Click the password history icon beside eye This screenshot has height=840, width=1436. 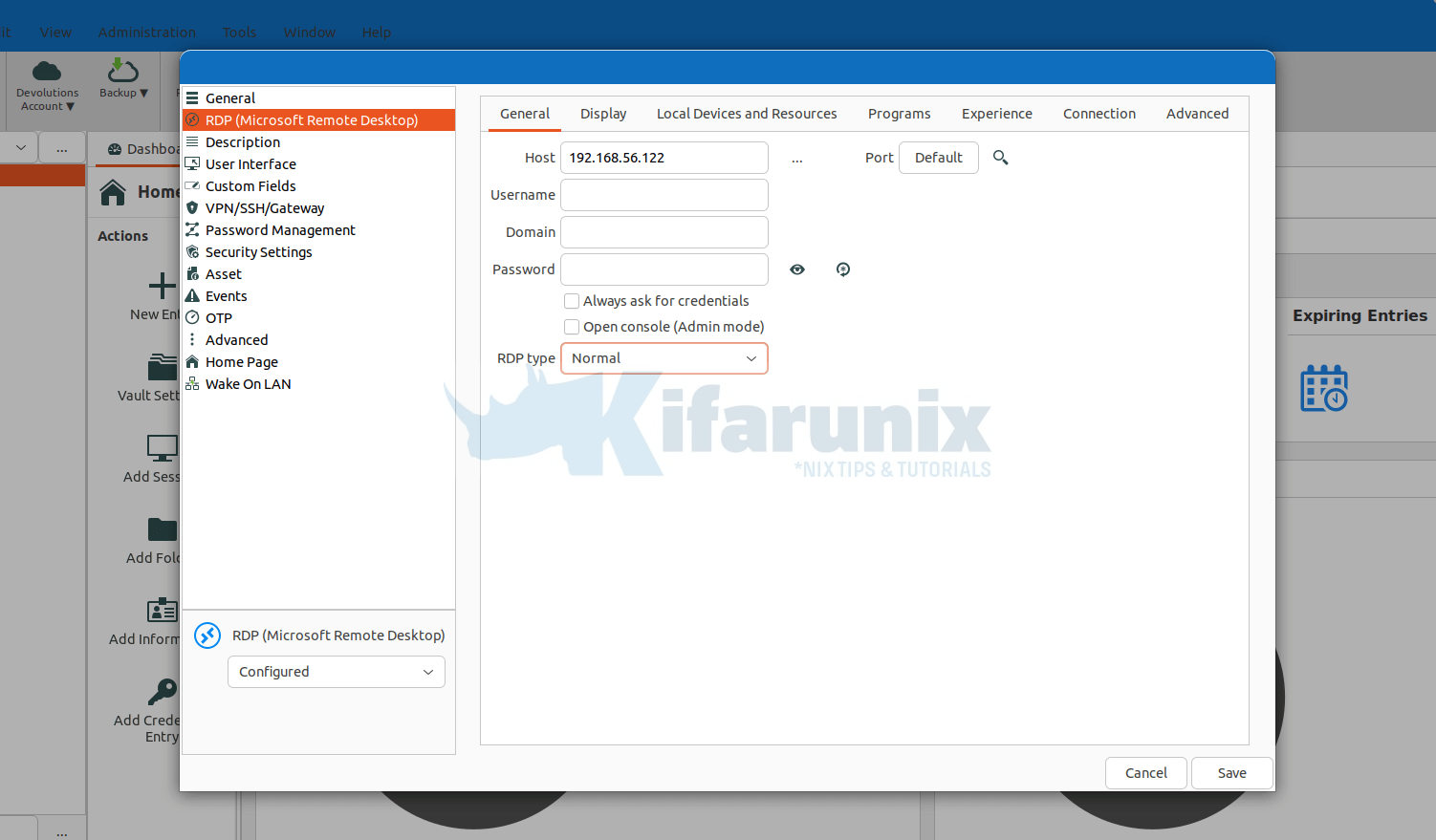click(842, 269)
